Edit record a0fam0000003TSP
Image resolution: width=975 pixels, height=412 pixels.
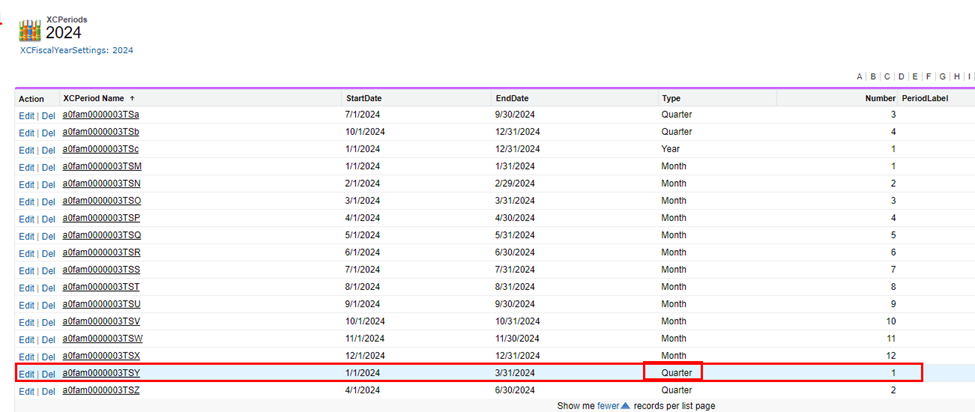click(x=26, y=219)
